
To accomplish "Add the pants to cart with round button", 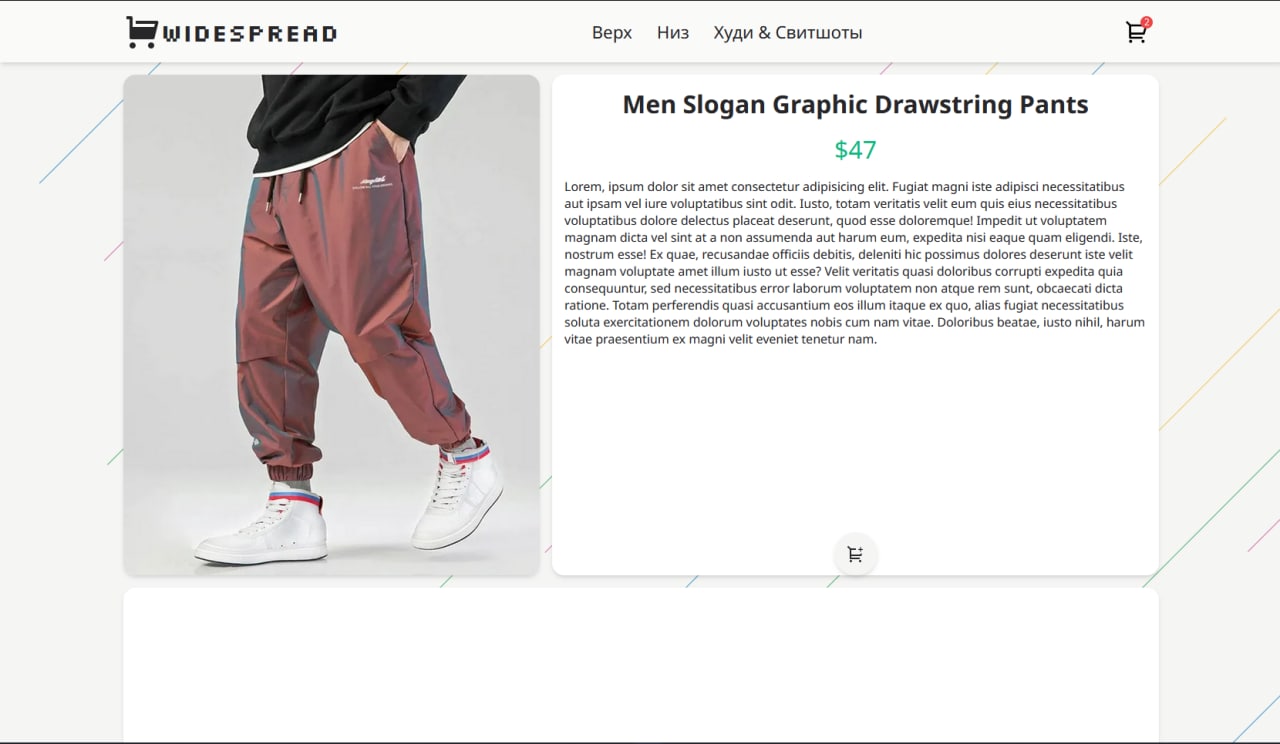I will click(855, 555).
